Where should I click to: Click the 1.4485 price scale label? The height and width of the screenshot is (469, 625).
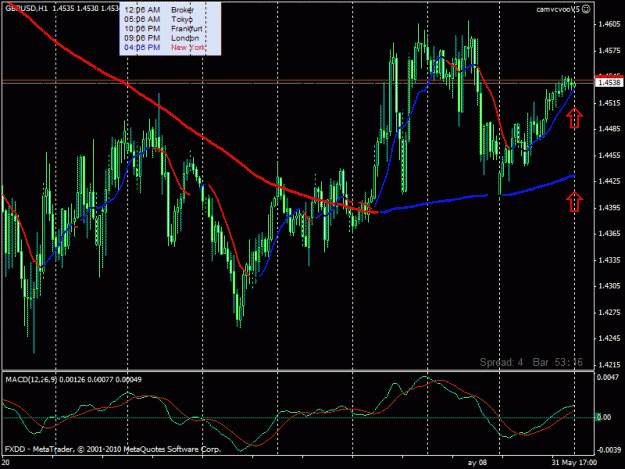click(609, 129)
